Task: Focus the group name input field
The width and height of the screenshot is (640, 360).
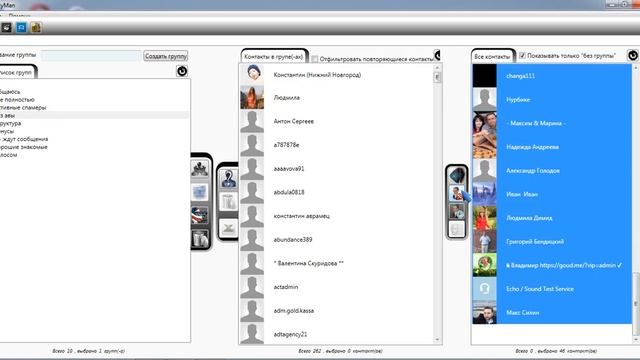Action: click(91, 56)
